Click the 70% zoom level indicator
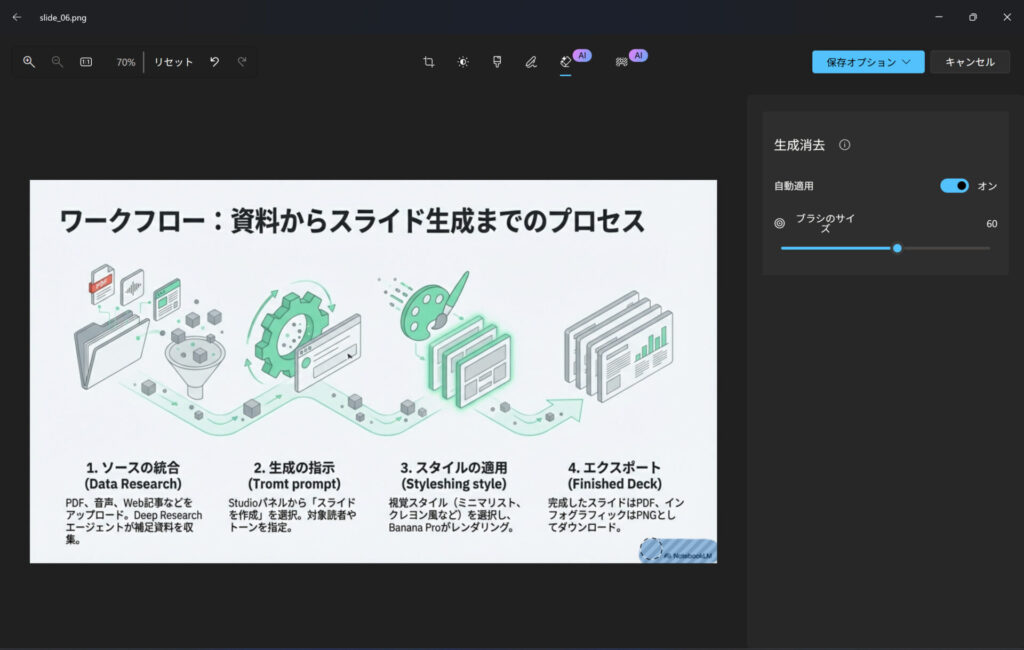Screen dimensions: 1024x650 (x=123, y=61)
